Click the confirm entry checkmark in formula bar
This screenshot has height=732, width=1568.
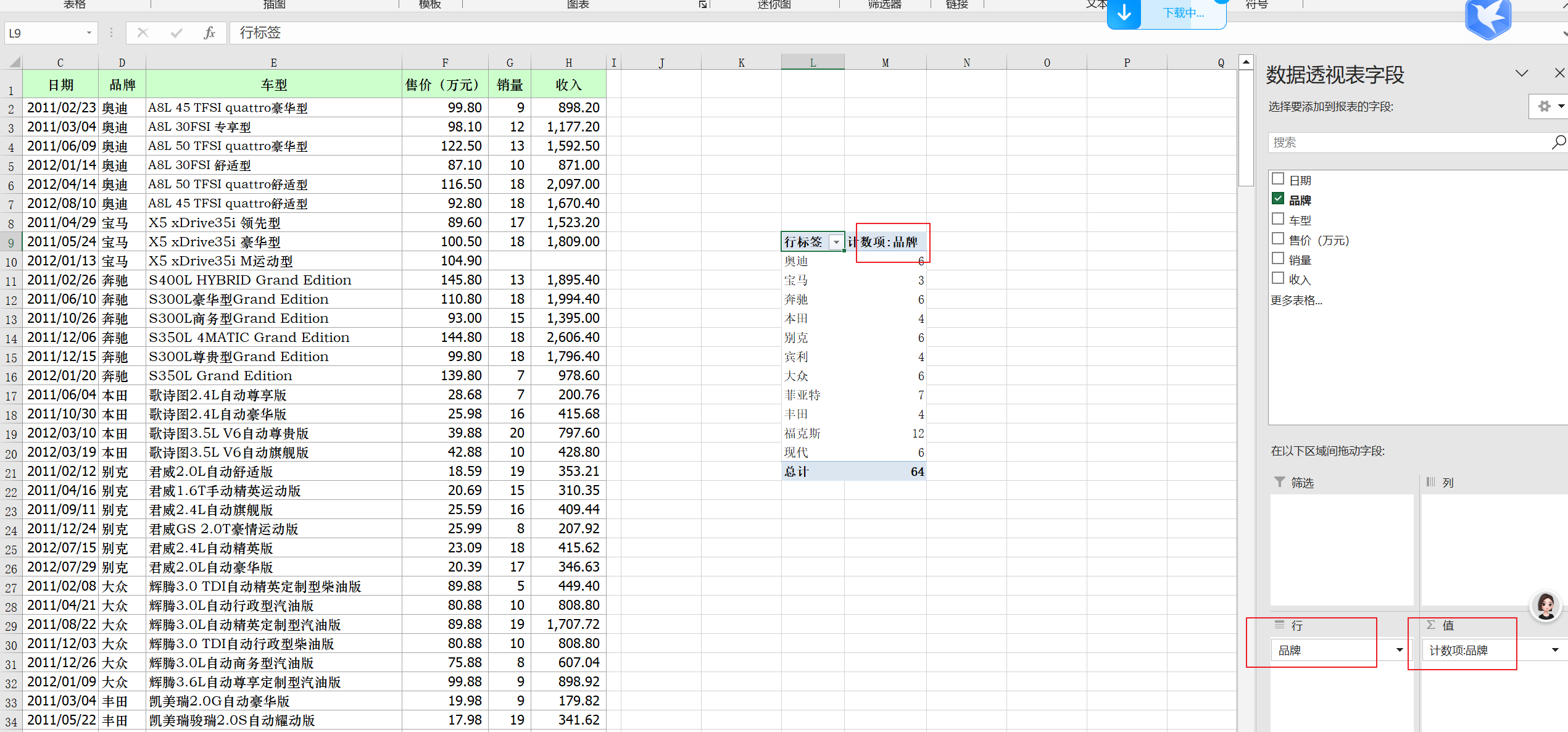click(176, 33)
